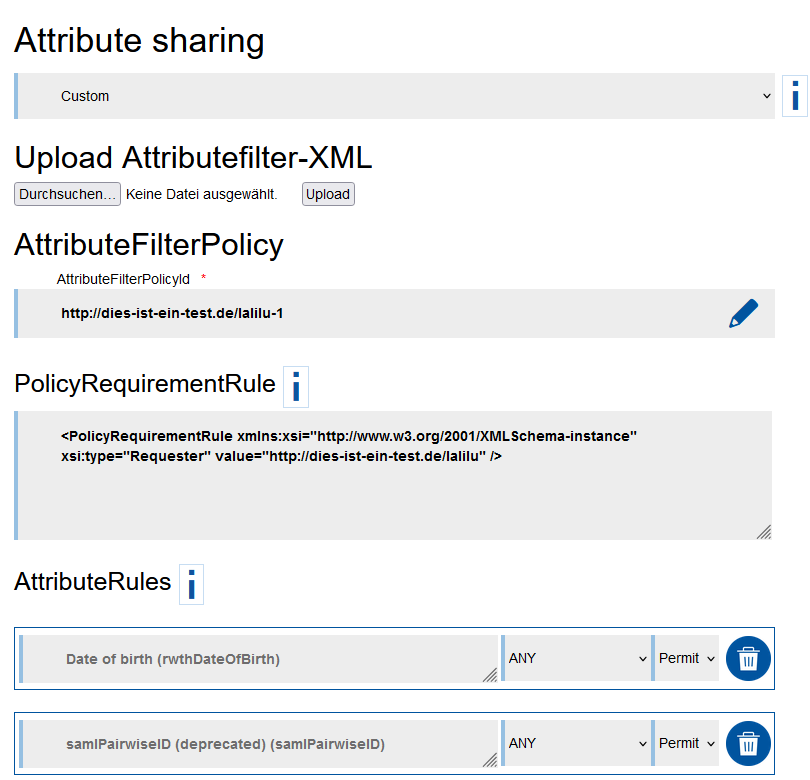Viewport: 810px width, 780px height.
Task: Click the AttributeFilterPolicy heading
Action: click(x=149, y=244)
